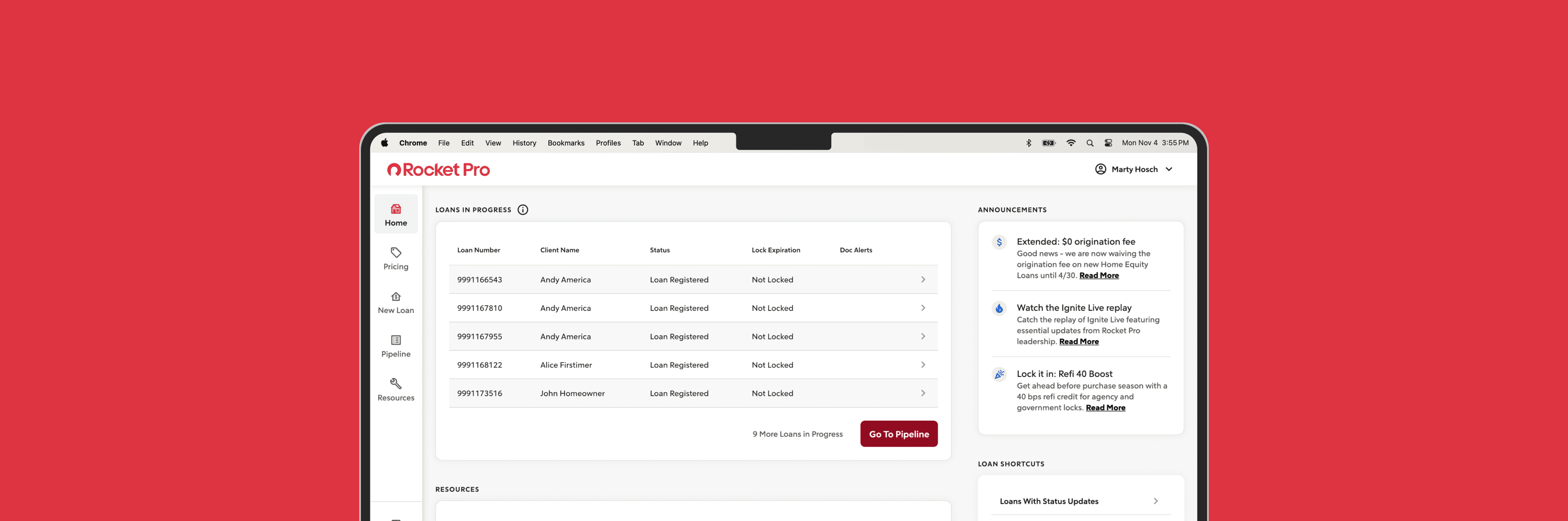Image resolution: width=1568 pixels, height=521 pixels.
Task: Expand John Homeowner loan row chevron
Action: pos(923,393)
